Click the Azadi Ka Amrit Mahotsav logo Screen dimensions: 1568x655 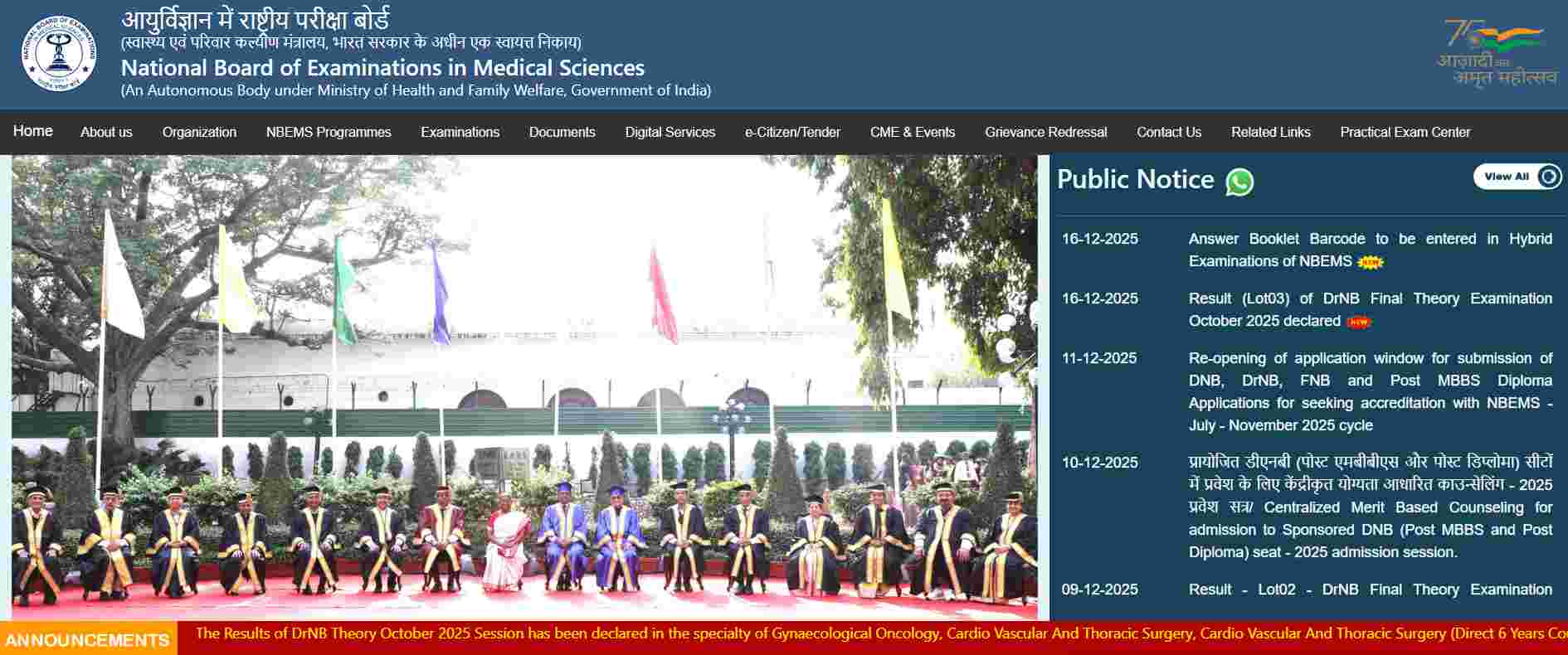point(1497,53)
